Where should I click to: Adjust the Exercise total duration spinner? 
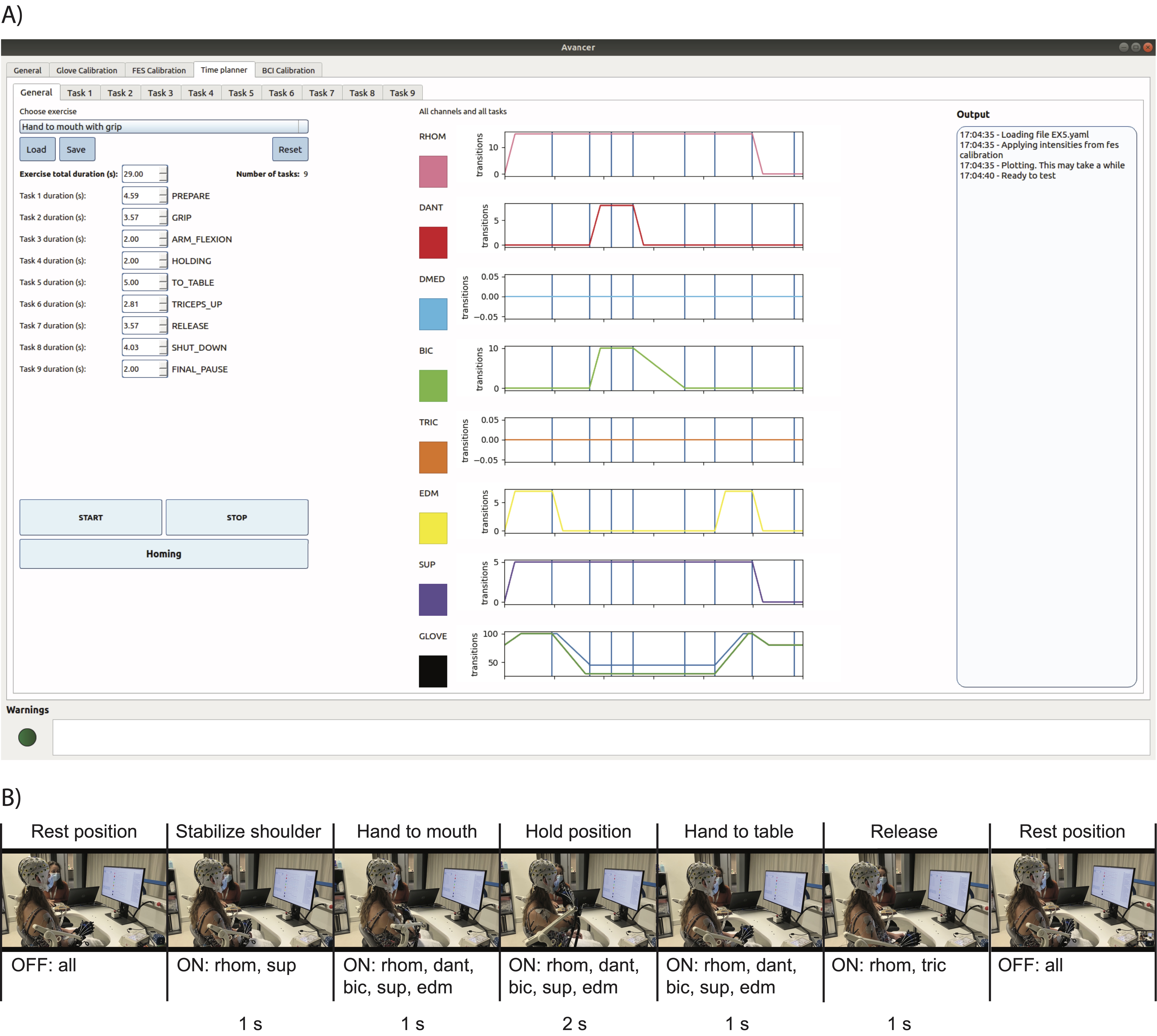[x=163, y=174]
